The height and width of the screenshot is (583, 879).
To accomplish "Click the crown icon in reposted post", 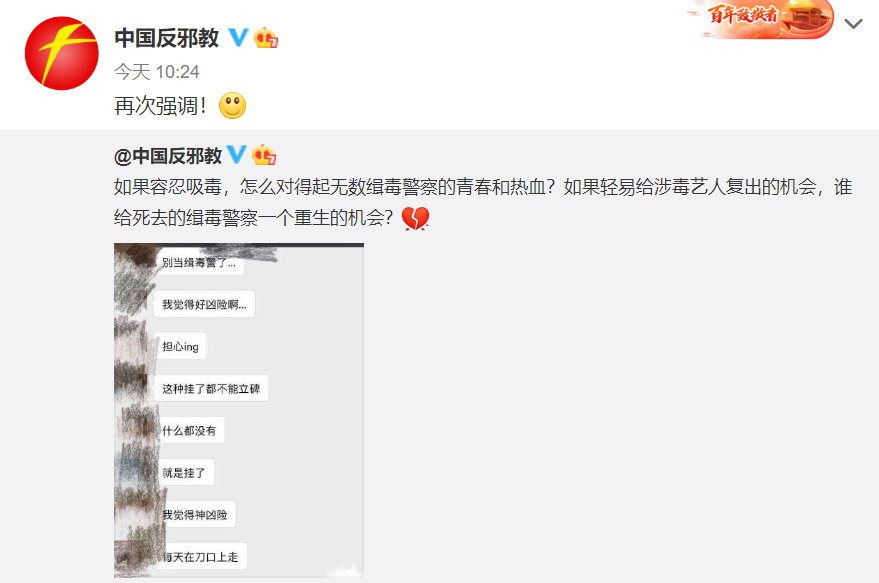I will tap(263, 155).
